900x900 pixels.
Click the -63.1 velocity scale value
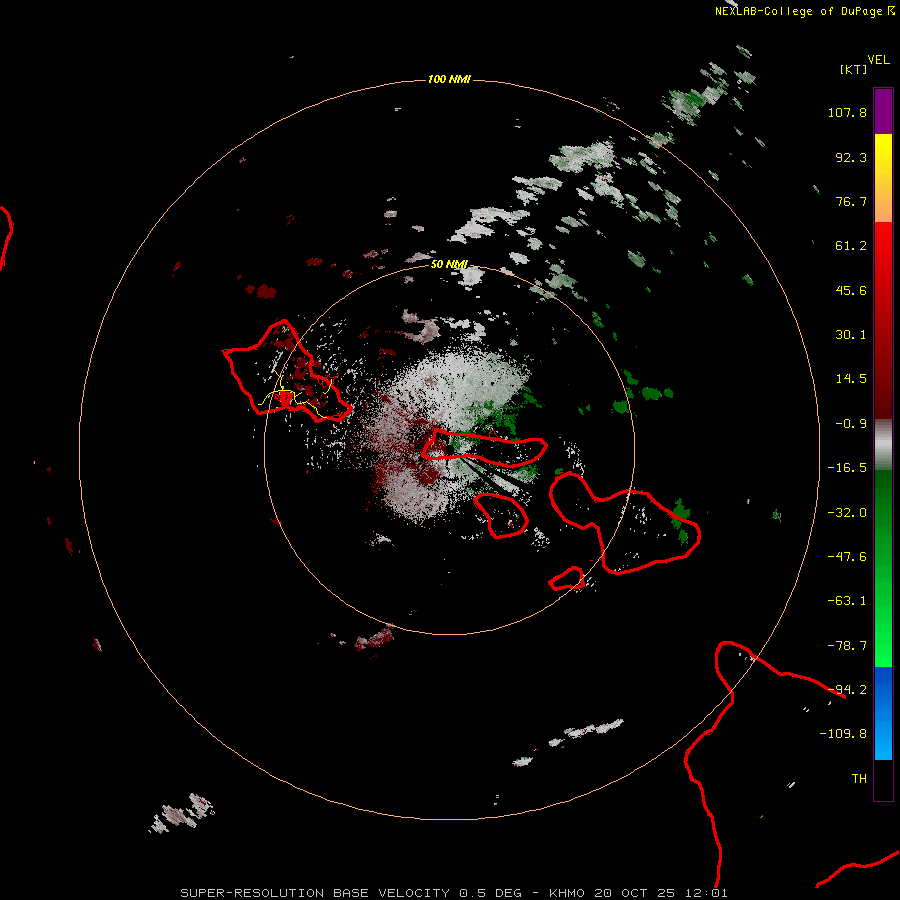point(847,601)
